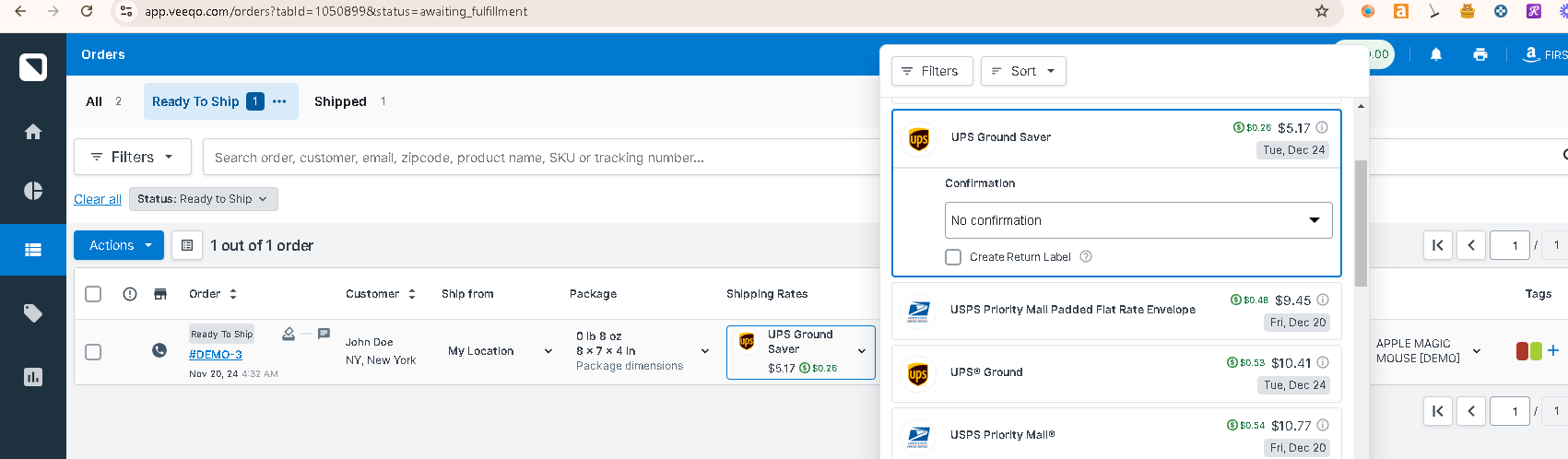
Task: Click the red tag color swatch
Action: pos(1522,351)
